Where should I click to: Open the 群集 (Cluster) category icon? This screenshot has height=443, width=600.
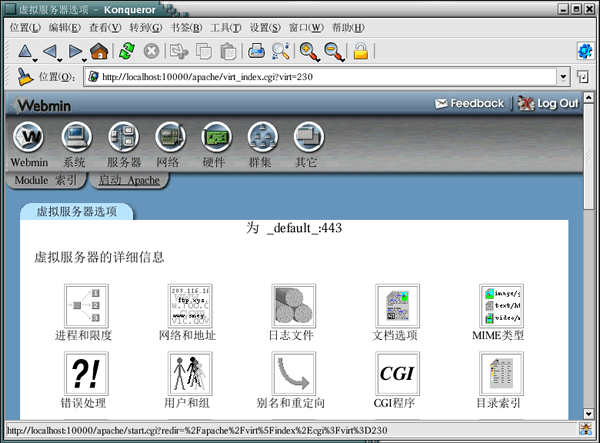pos(262,137)
